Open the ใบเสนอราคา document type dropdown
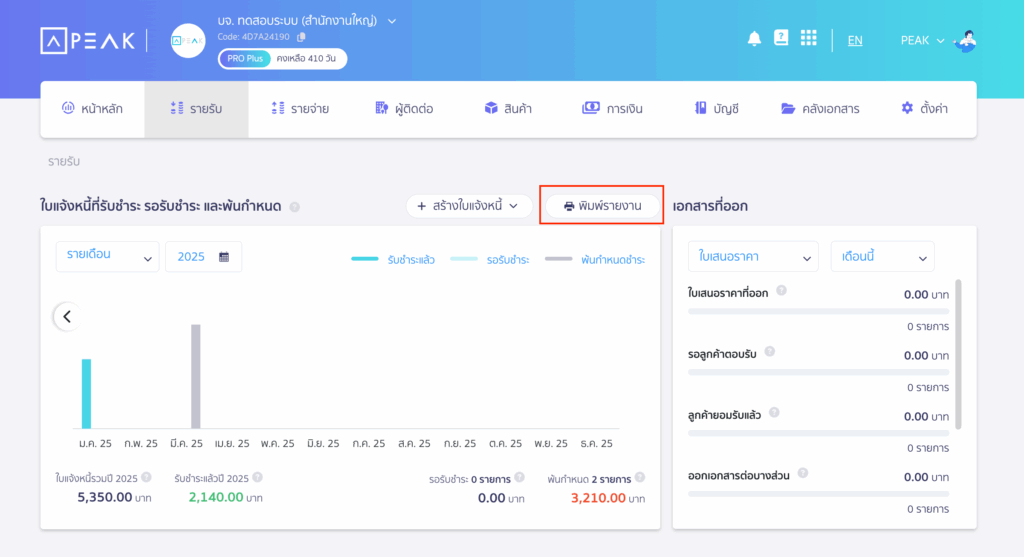 (x=753, y=257)
